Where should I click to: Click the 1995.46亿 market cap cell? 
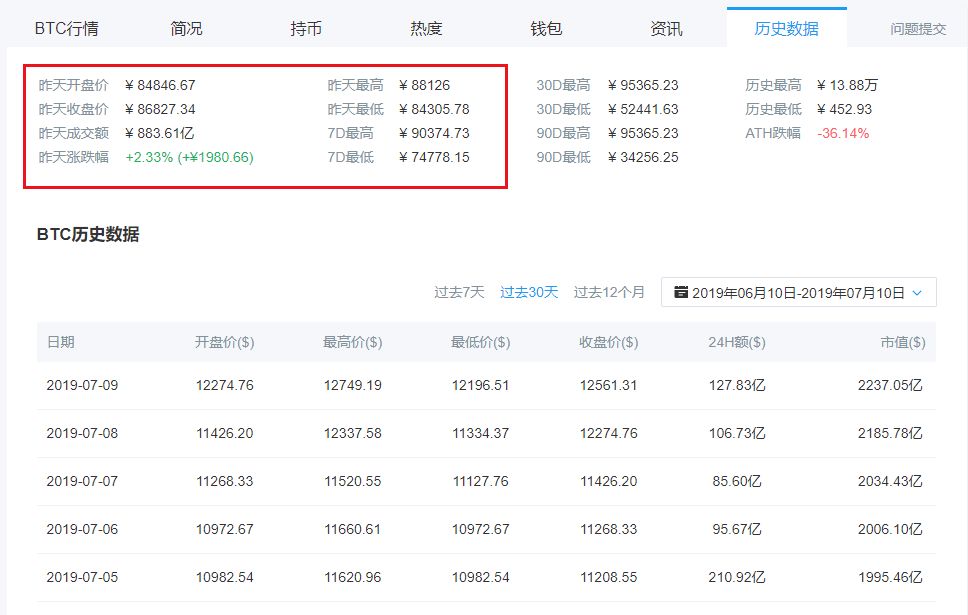coord(890,577)
